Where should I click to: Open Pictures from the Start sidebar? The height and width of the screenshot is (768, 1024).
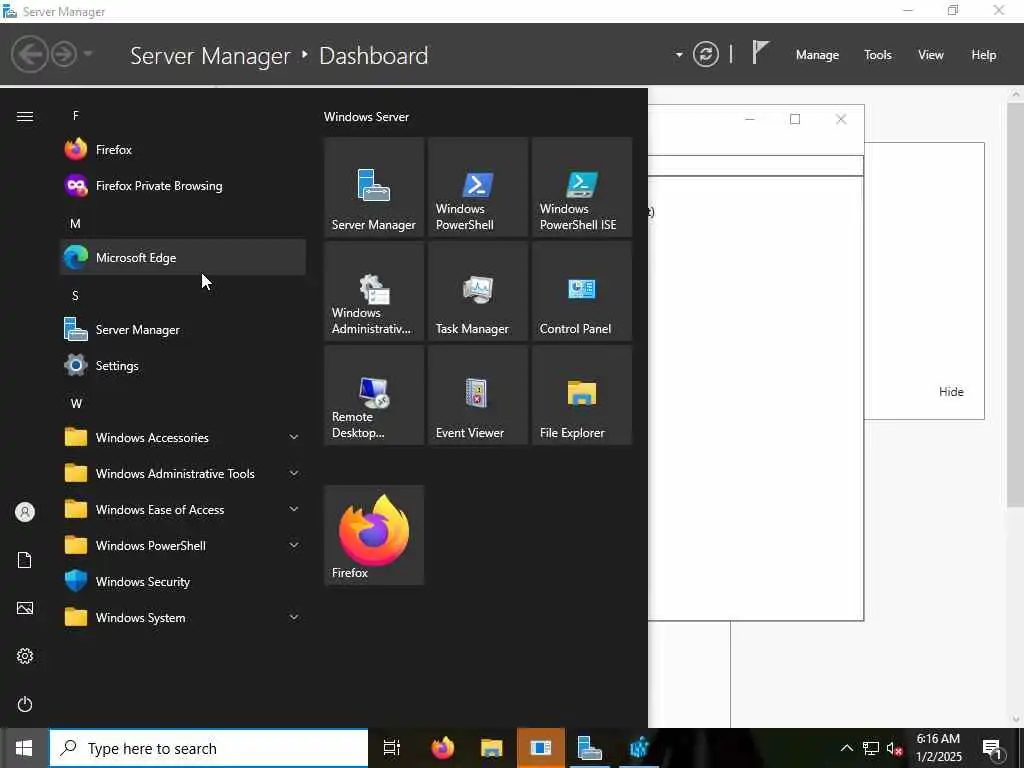click(x=25, y=608)
